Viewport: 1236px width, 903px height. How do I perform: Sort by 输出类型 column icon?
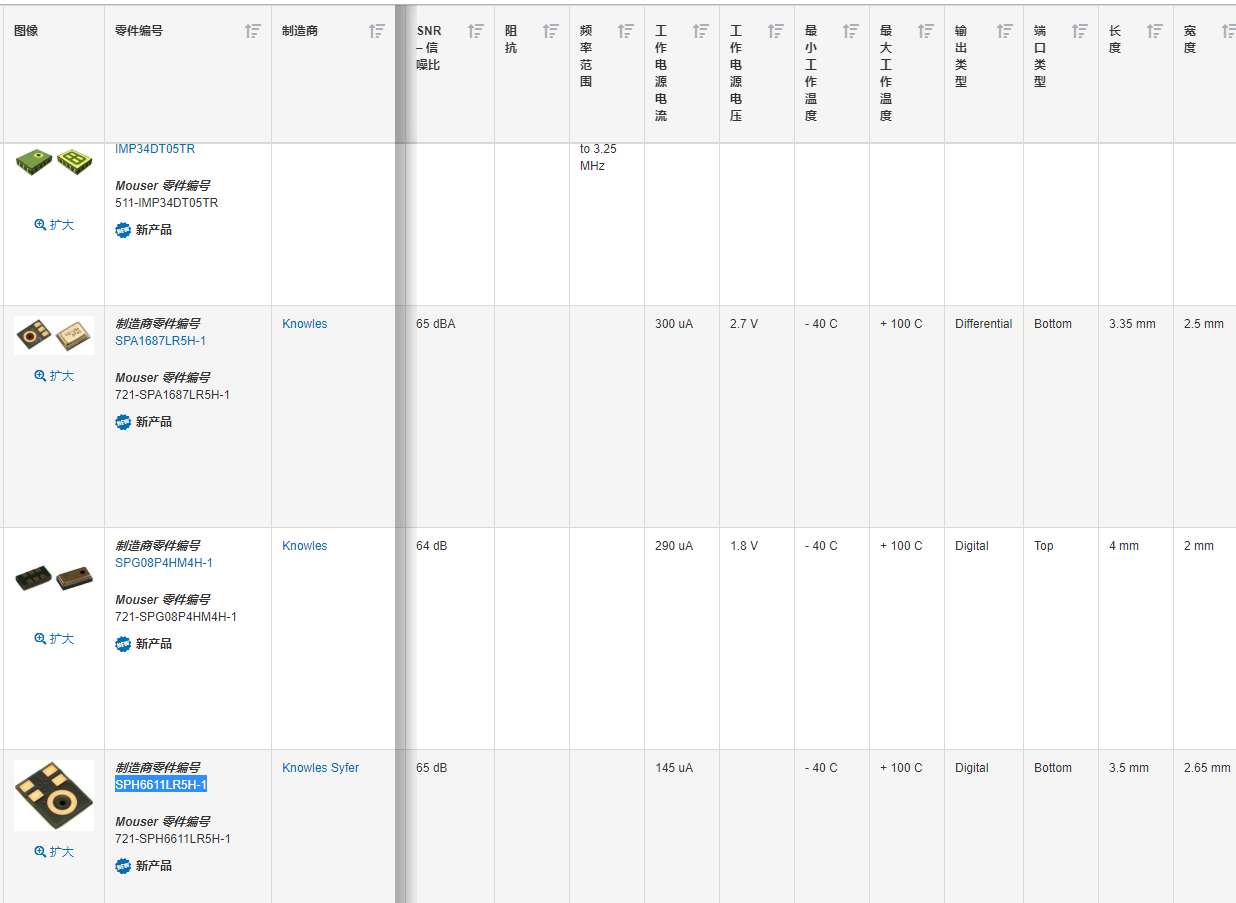coord(1005,31)
